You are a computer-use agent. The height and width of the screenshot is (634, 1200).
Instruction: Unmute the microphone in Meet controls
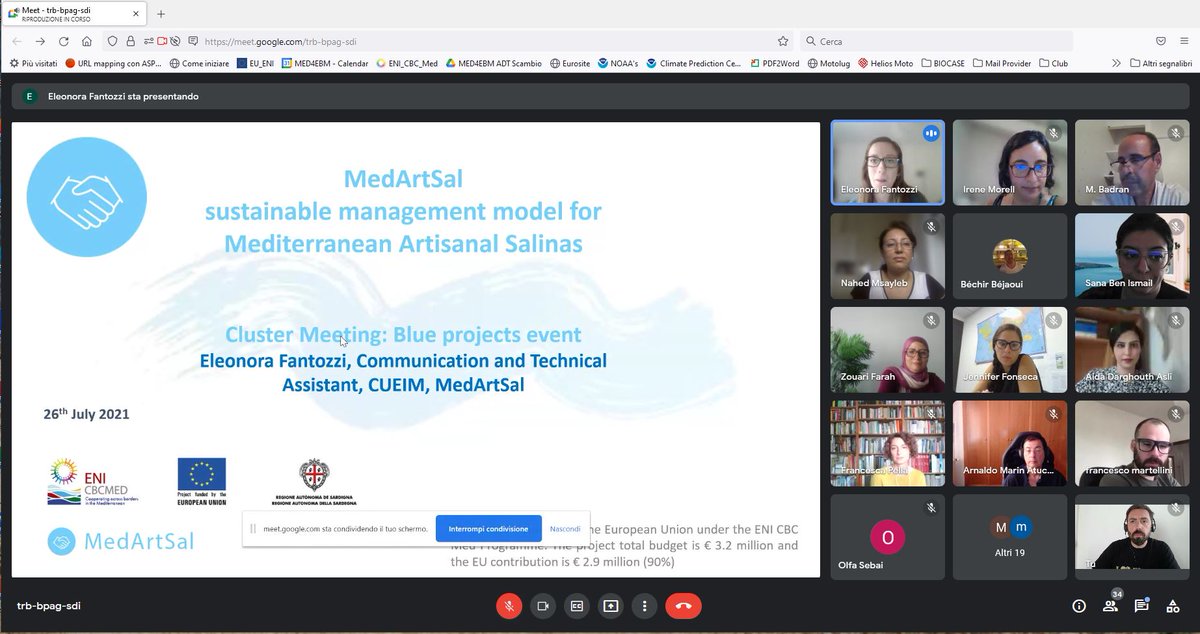[x=509, y=606]
